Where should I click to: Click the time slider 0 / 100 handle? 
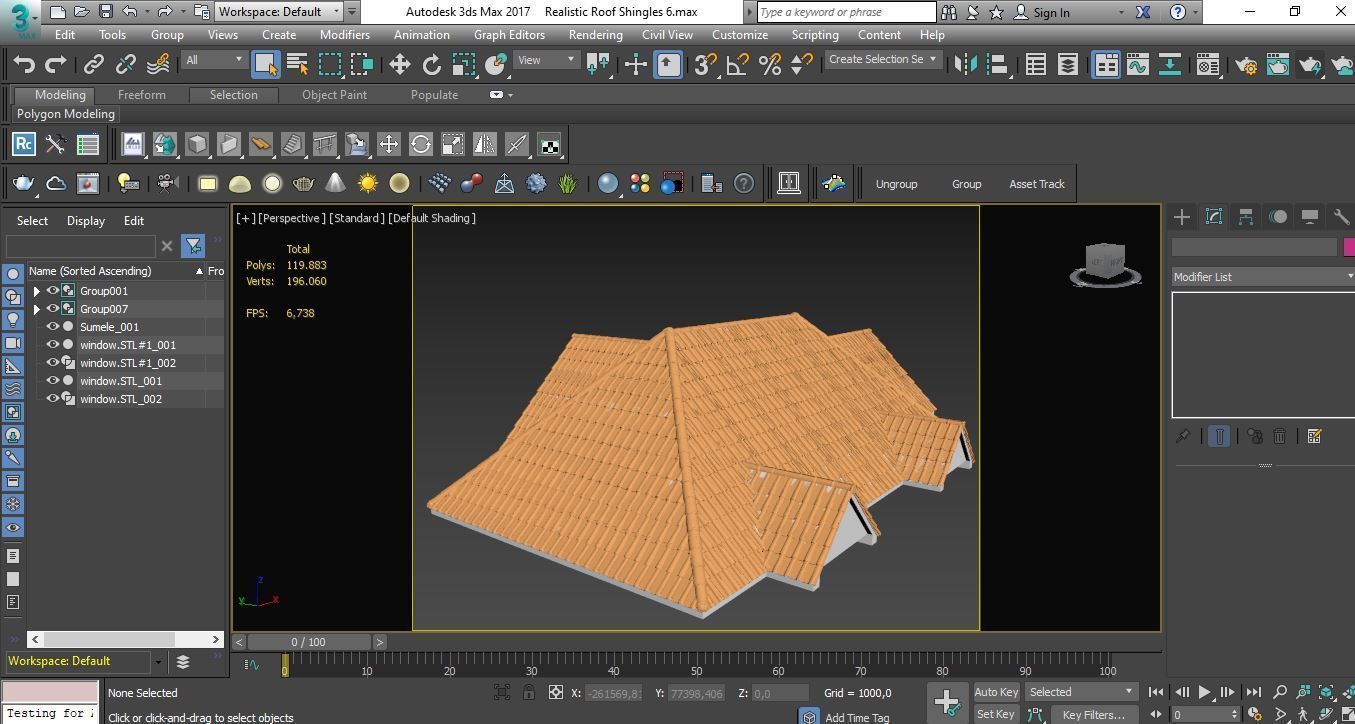pyautogui.click(x=308, y=642)
